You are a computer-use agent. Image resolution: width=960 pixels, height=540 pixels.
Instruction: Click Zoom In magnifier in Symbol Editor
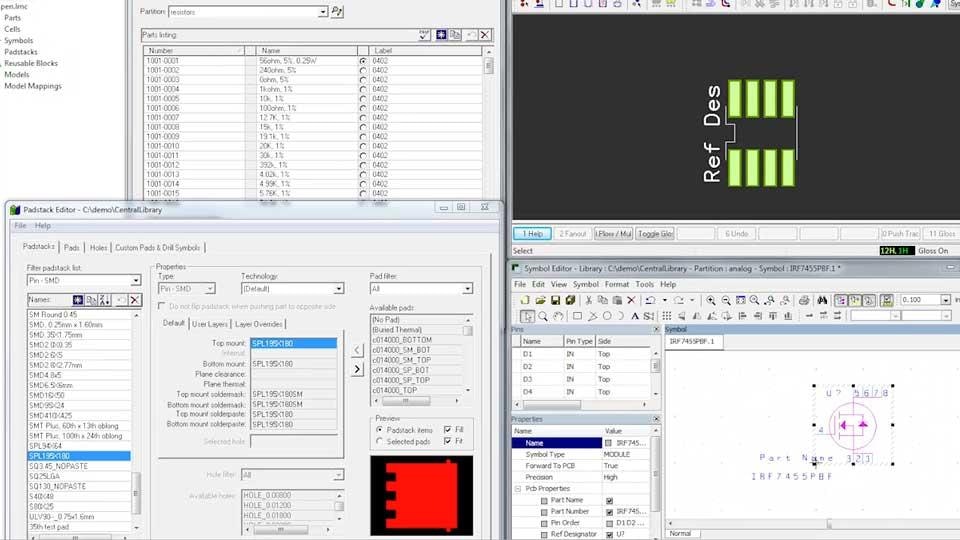tap(711, 300)
